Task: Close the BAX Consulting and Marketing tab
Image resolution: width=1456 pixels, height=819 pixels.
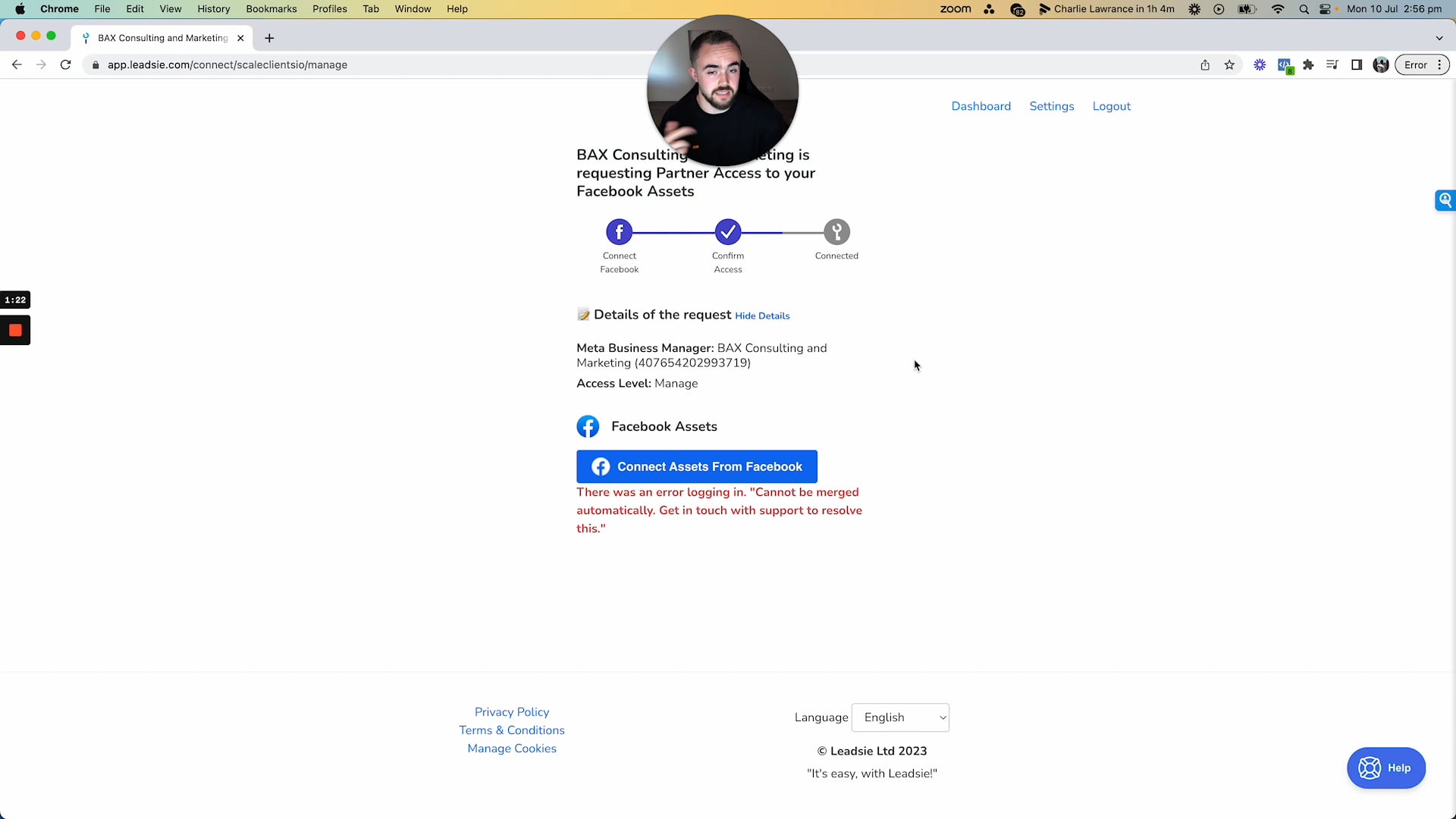Action: coord(240,38)
